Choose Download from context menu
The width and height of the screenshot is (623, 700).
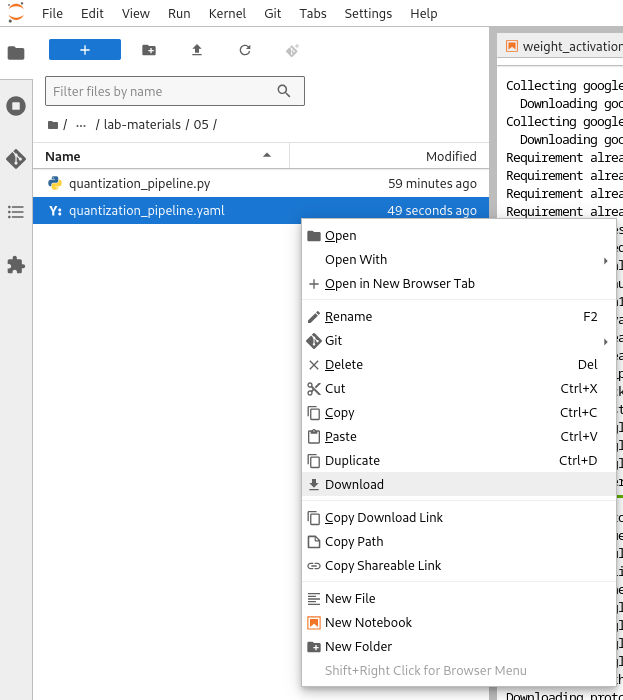pyautogui.click(x=459, y=484)
